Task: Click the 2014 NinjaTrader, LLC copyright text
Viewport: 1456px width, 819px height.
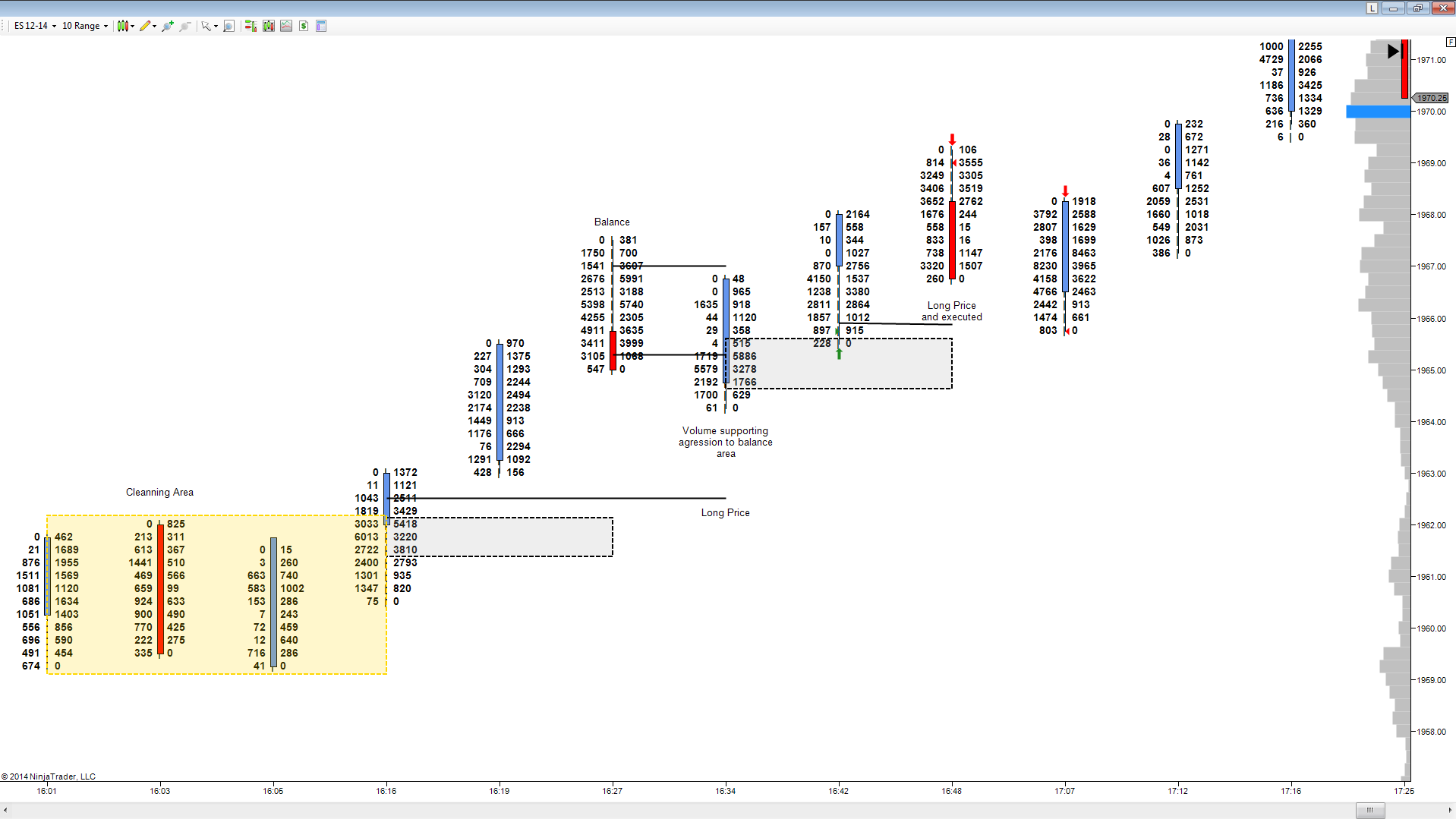Action: (49, 776)
